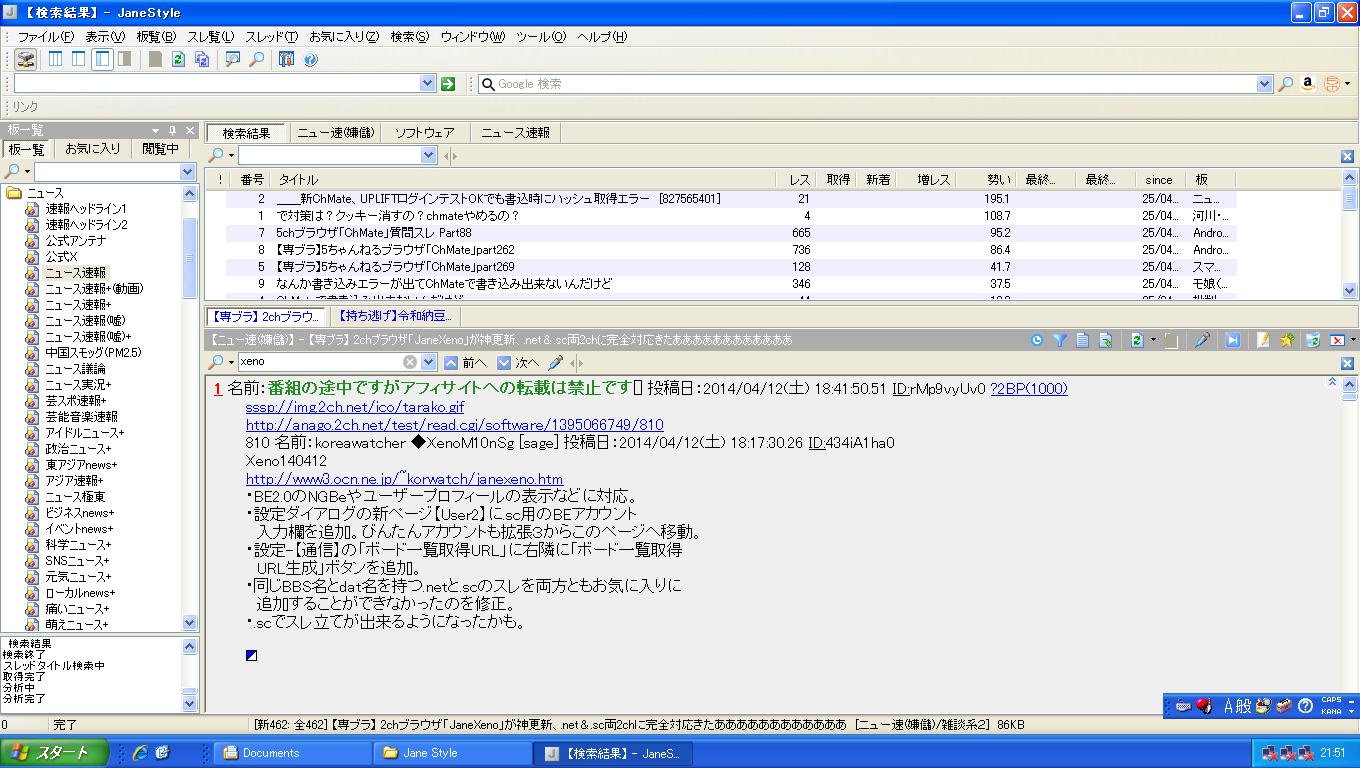Viewport: 1360px width, 768px height.
Task: Open the janexeno.htm hyperlink
Action: pos(404,479)
